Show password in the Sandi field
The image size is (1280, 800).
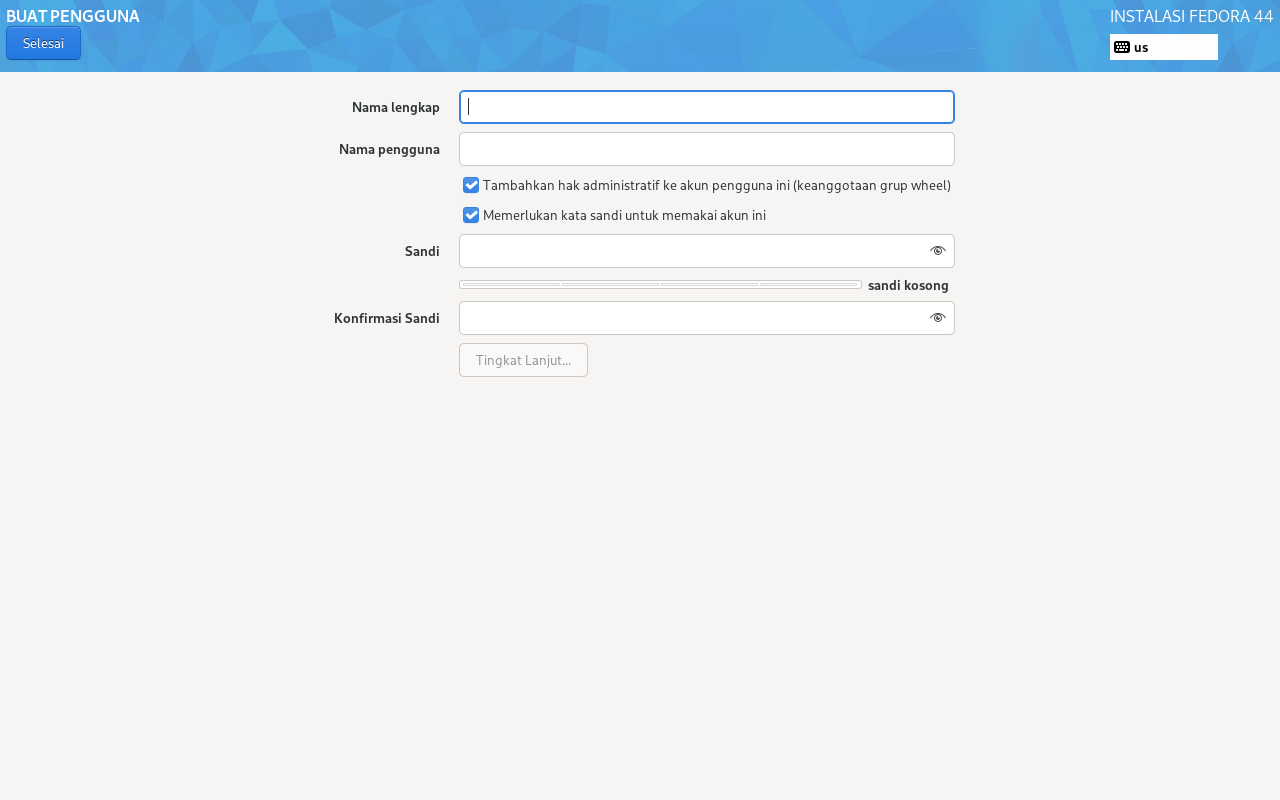tap(937, 251)
